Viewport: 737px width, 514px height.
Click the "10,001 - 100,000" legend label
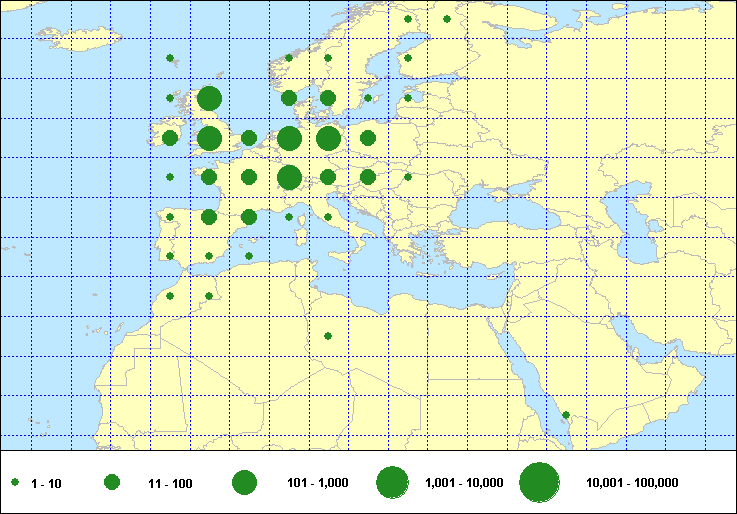coord(632,484)
